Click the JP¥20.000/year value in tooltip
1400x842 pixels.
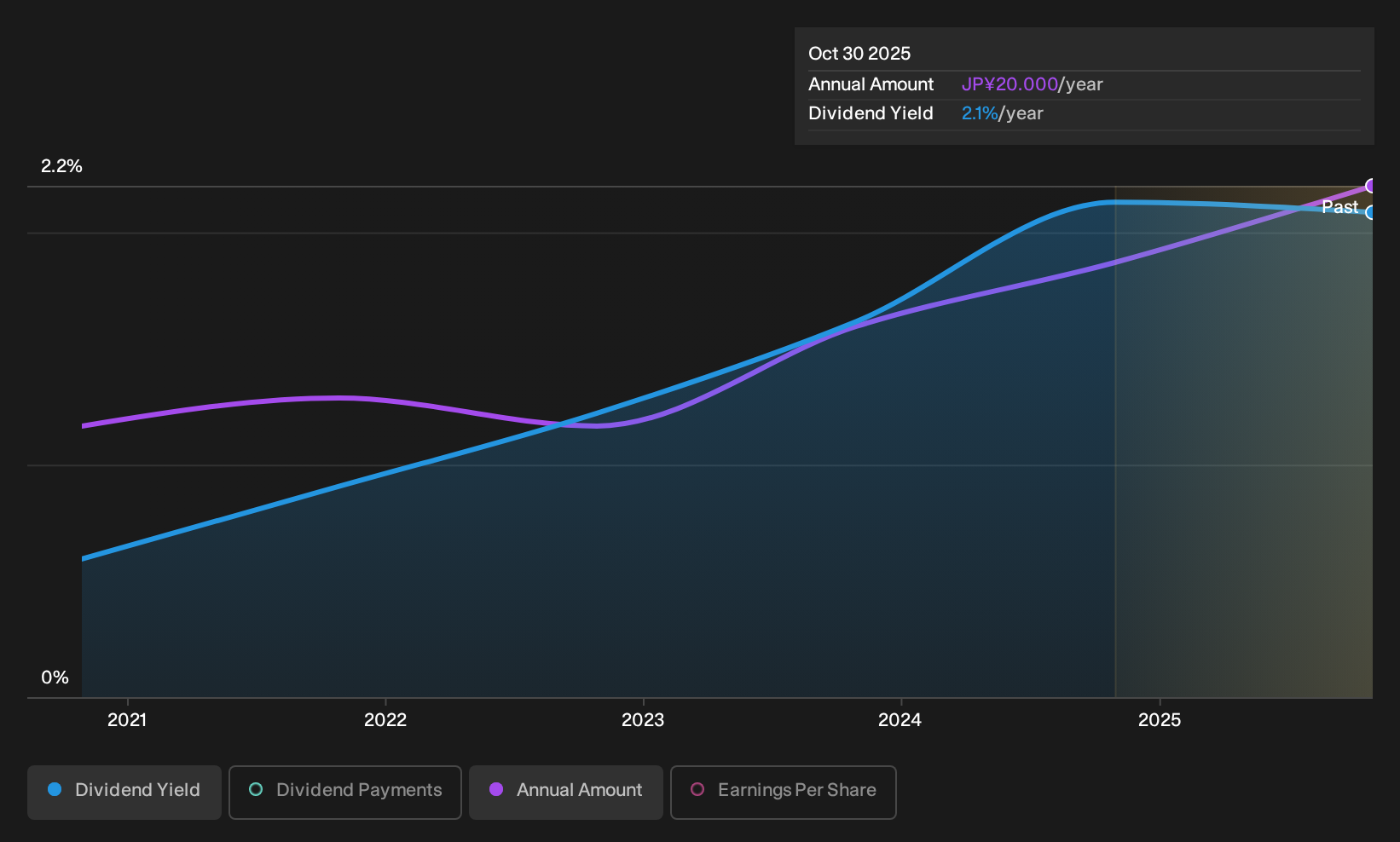point(1032,84)
